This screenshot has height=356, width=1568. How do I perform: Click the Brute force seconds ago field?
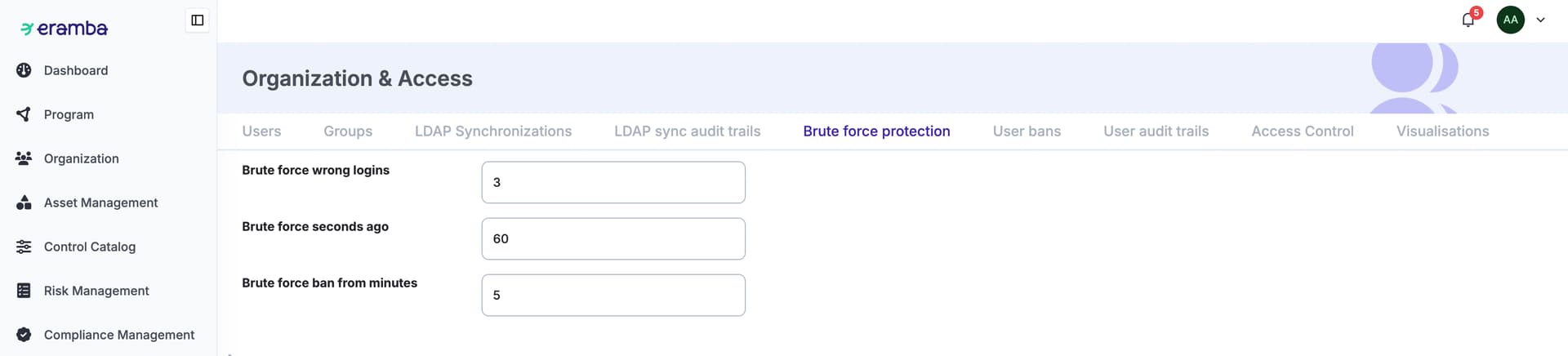click(x=613, y=238)
